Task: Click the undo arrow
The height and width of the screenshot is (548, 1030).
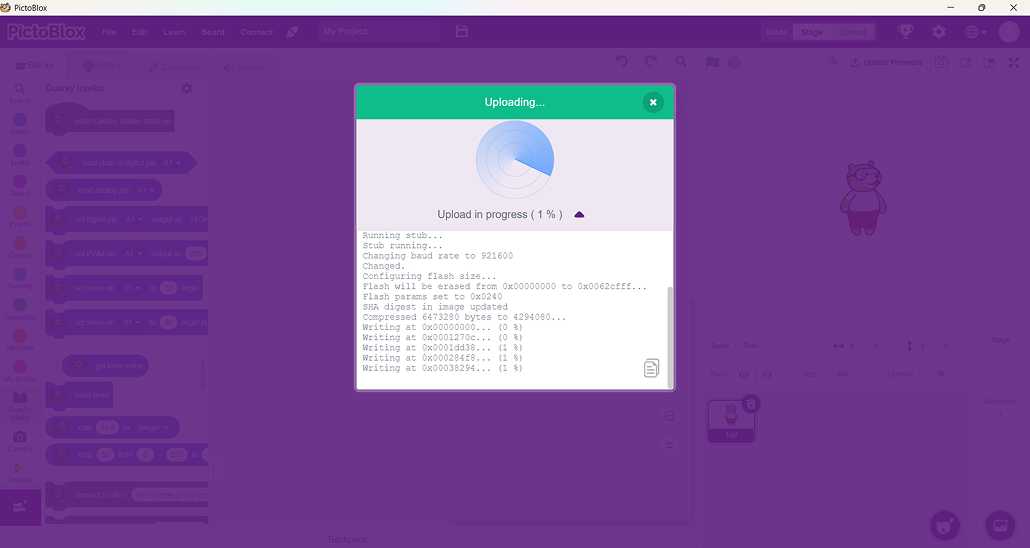Action: pyautogui.click(x=621, y=62)
